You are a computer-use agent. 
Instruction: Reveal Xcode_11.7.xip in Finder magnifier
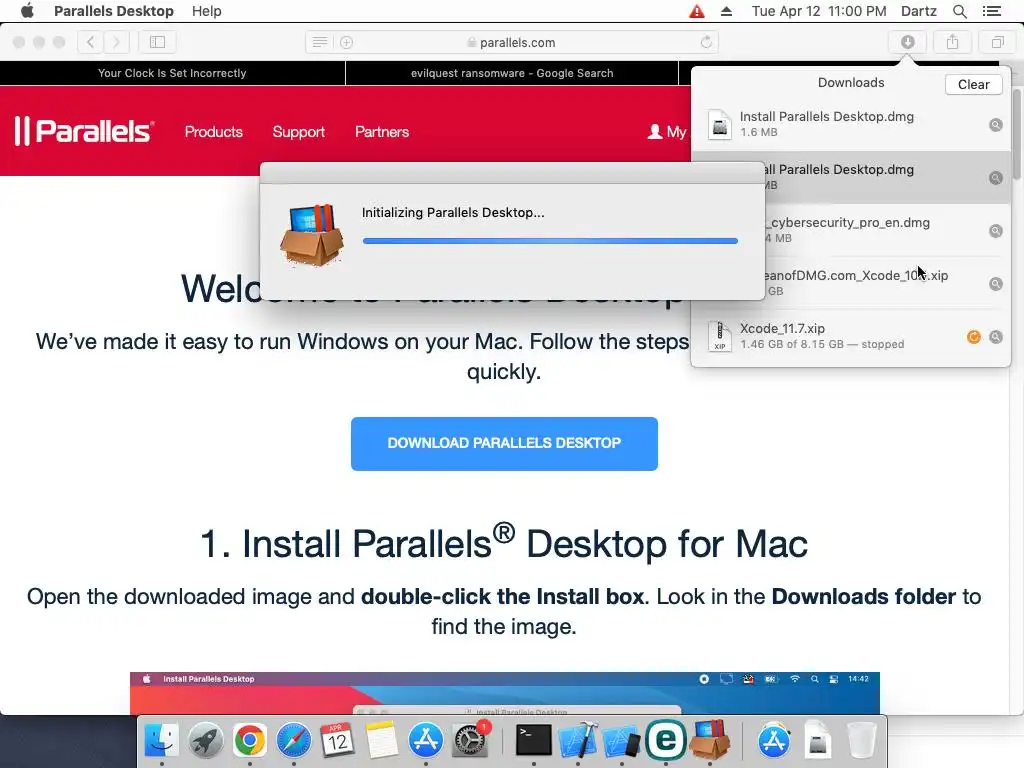[x=995, y=337]
